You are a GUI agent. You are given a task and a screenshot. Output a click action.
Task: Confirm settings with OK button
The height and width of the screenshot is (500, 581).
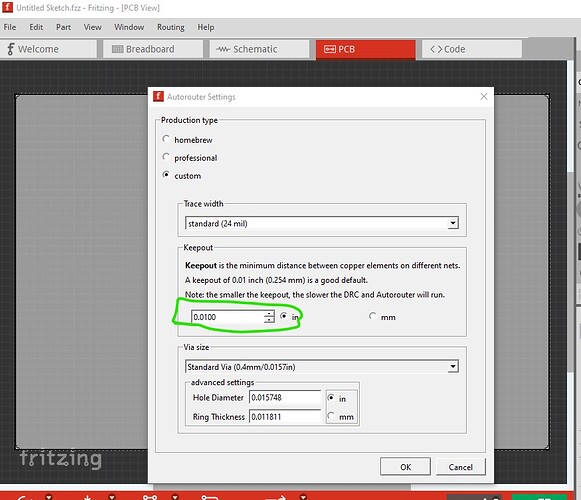coord(405,467)
